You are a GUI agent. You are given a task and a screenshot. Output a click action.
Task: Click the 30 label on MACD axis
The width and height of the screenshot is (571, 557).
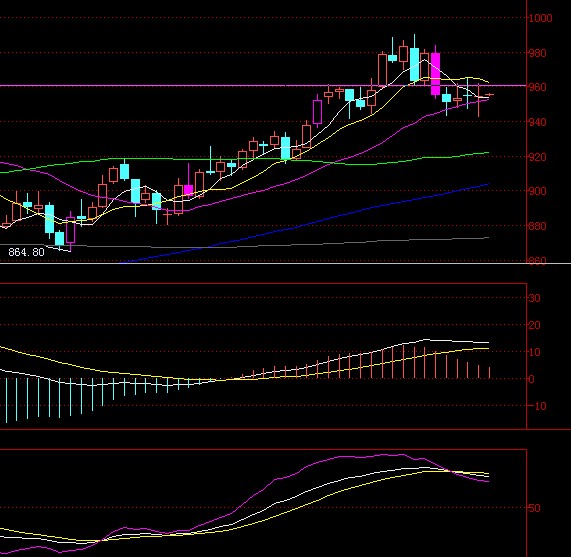(534, 298)
